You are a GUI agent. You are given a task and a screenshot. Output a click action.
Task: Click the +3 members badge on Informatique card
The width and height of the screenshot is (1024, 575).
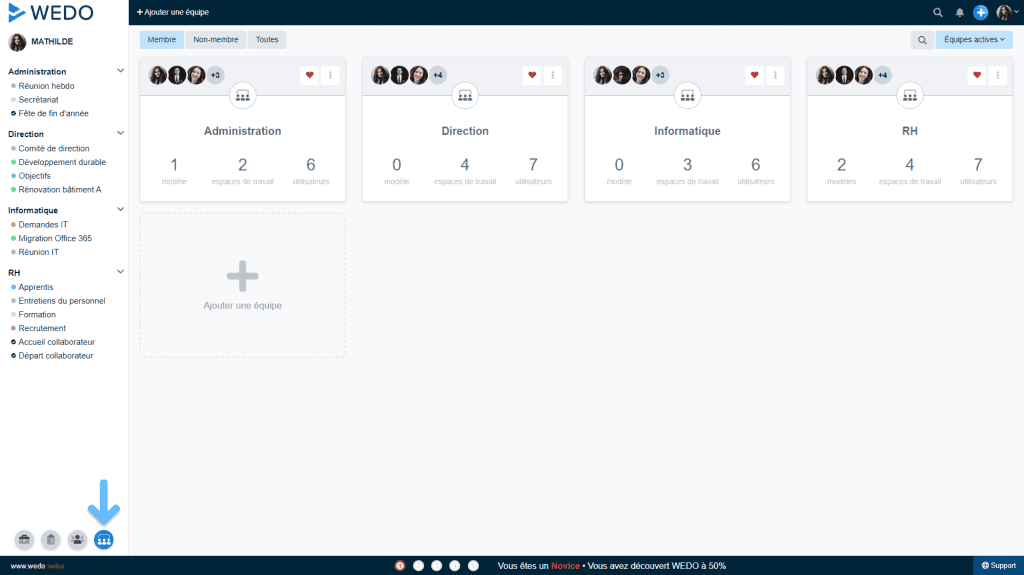pos(660,75)
